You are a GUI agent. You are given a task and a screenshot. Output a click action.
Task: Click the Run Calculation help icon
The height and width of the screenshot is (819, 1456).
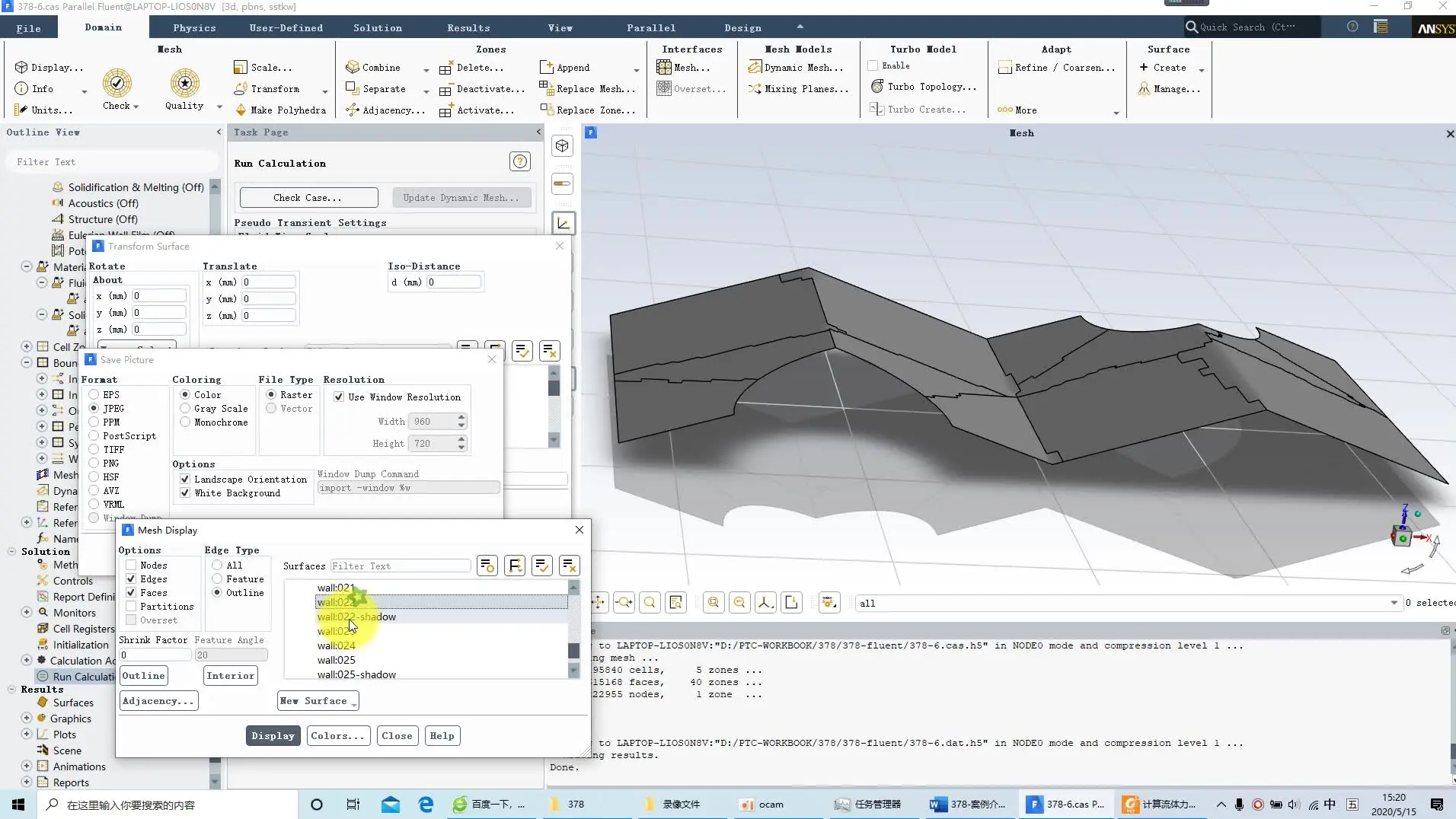(x=520, y=162)
